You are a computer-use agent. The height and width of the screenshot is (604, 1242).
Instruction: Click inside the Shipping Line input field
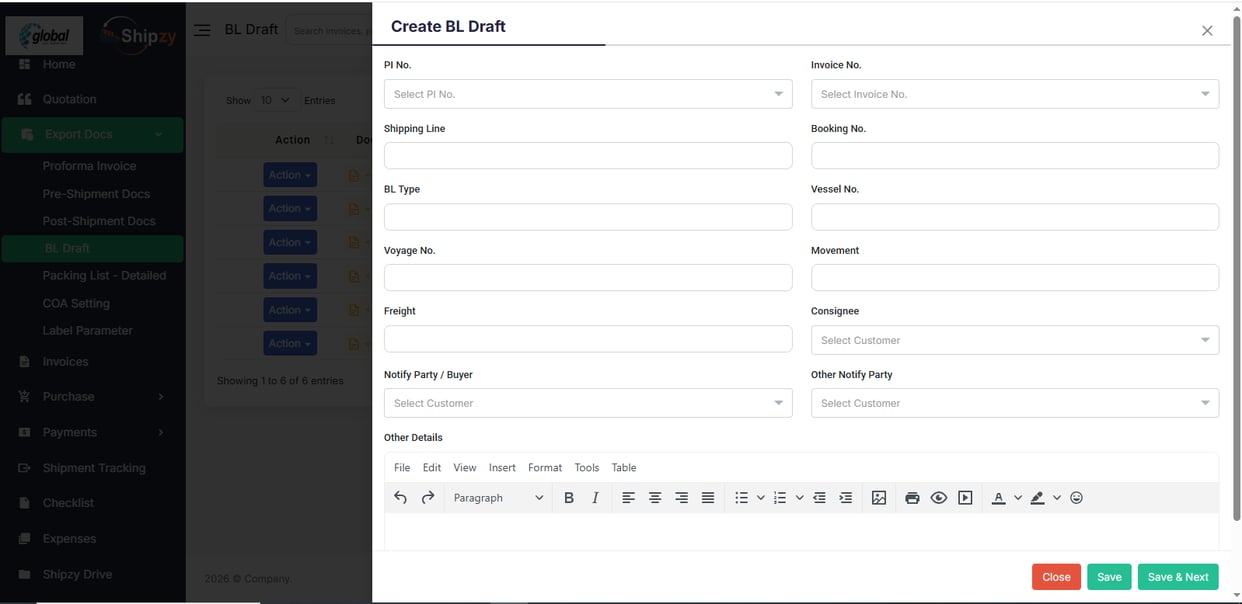coord(588,155)
